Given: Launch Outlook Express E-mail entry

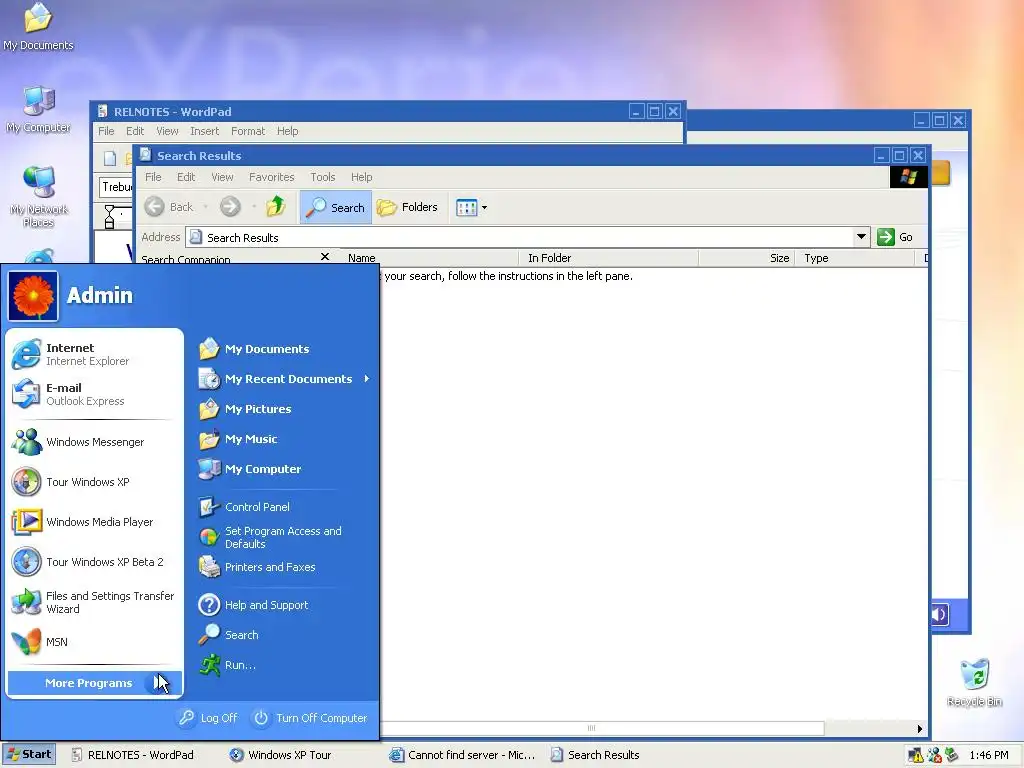Looking at the screenshot, I should tap(95, 394).
